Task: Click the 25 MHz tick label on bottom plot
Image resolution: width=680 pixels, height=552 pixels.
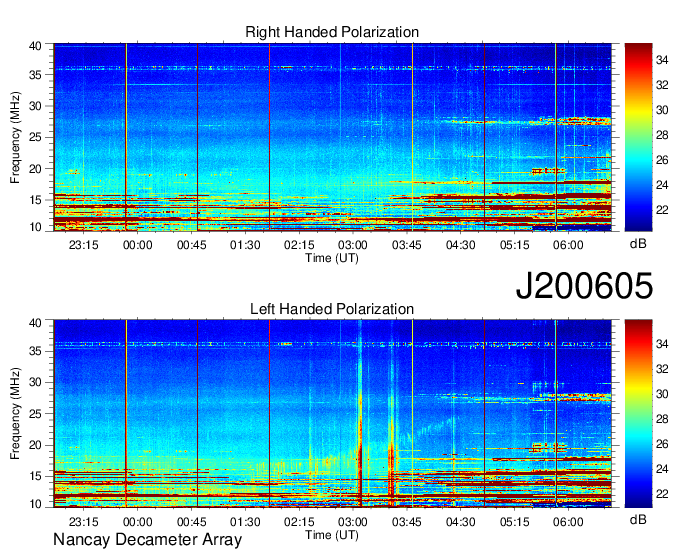Action: (35, 414)
